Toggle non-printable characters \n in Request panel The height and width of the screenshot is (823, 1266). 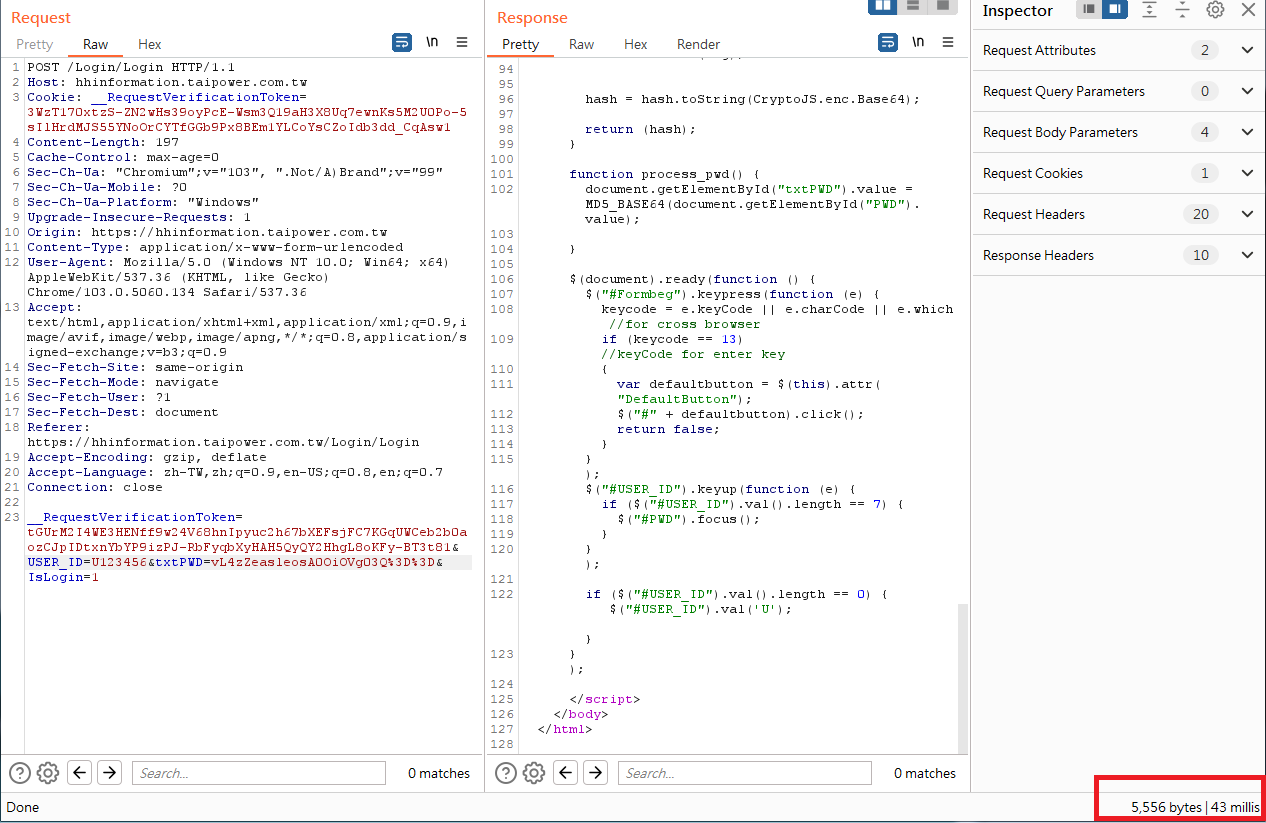[x=432, y=42]
